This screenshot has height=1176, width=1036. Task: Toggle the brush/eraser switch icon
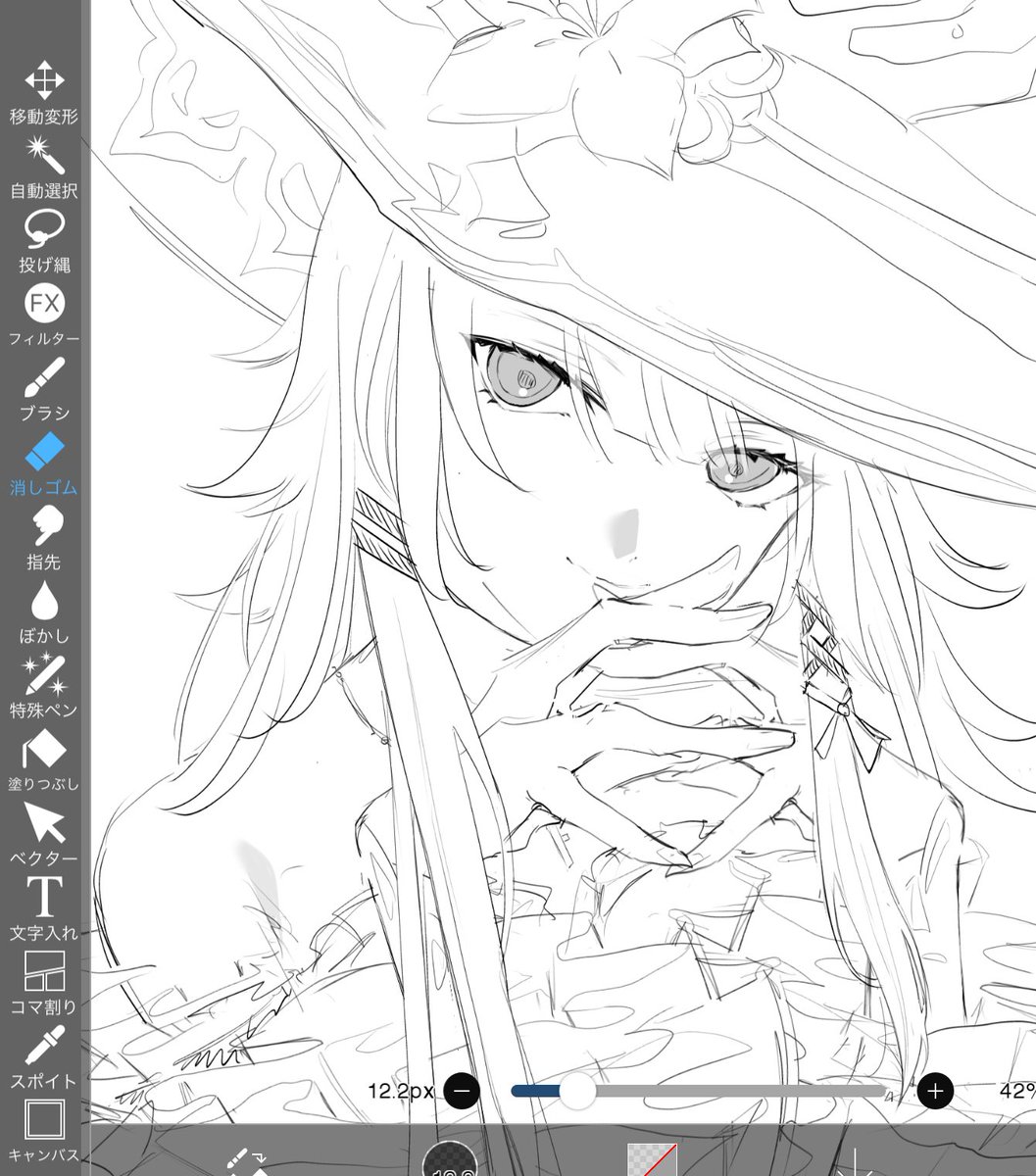[246, 1160]
